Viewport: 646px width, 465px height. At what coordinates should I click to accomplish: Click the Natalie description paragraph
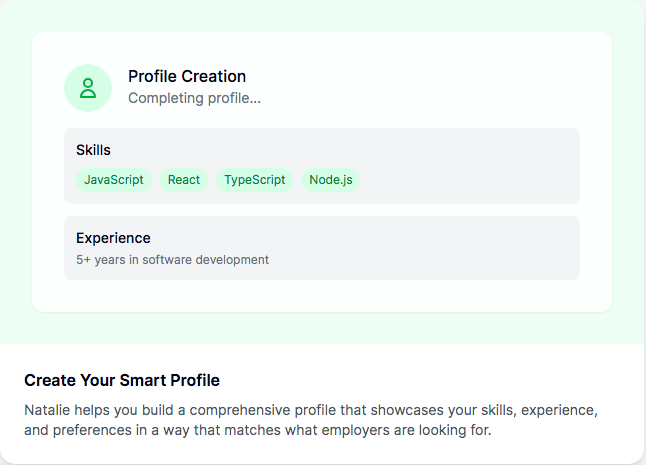point(311,420)
